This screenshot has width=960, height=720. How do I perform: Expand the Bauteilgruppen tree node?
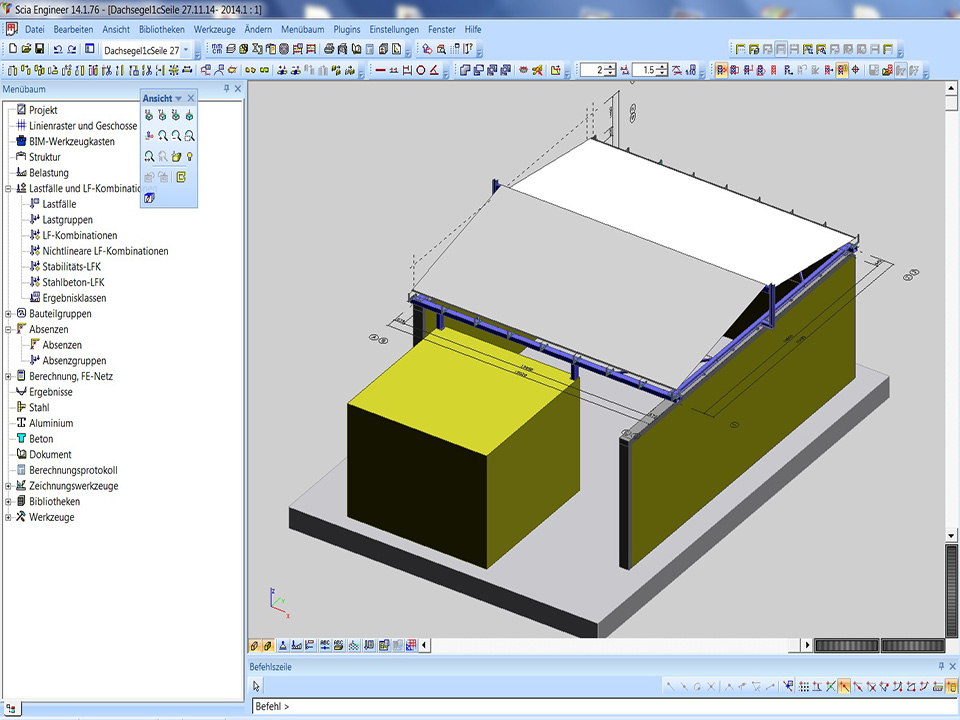pyautogui.click(x=9, y=314)
